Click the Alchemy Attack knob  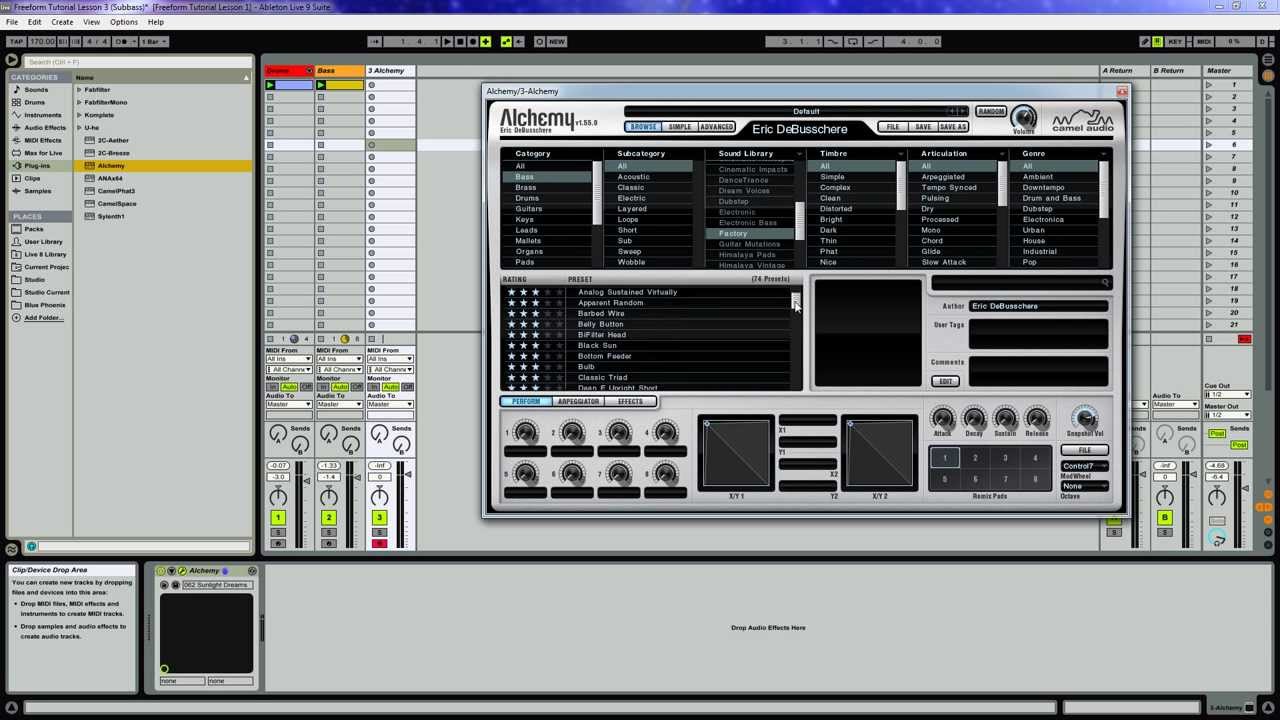[x=942, y=418]
